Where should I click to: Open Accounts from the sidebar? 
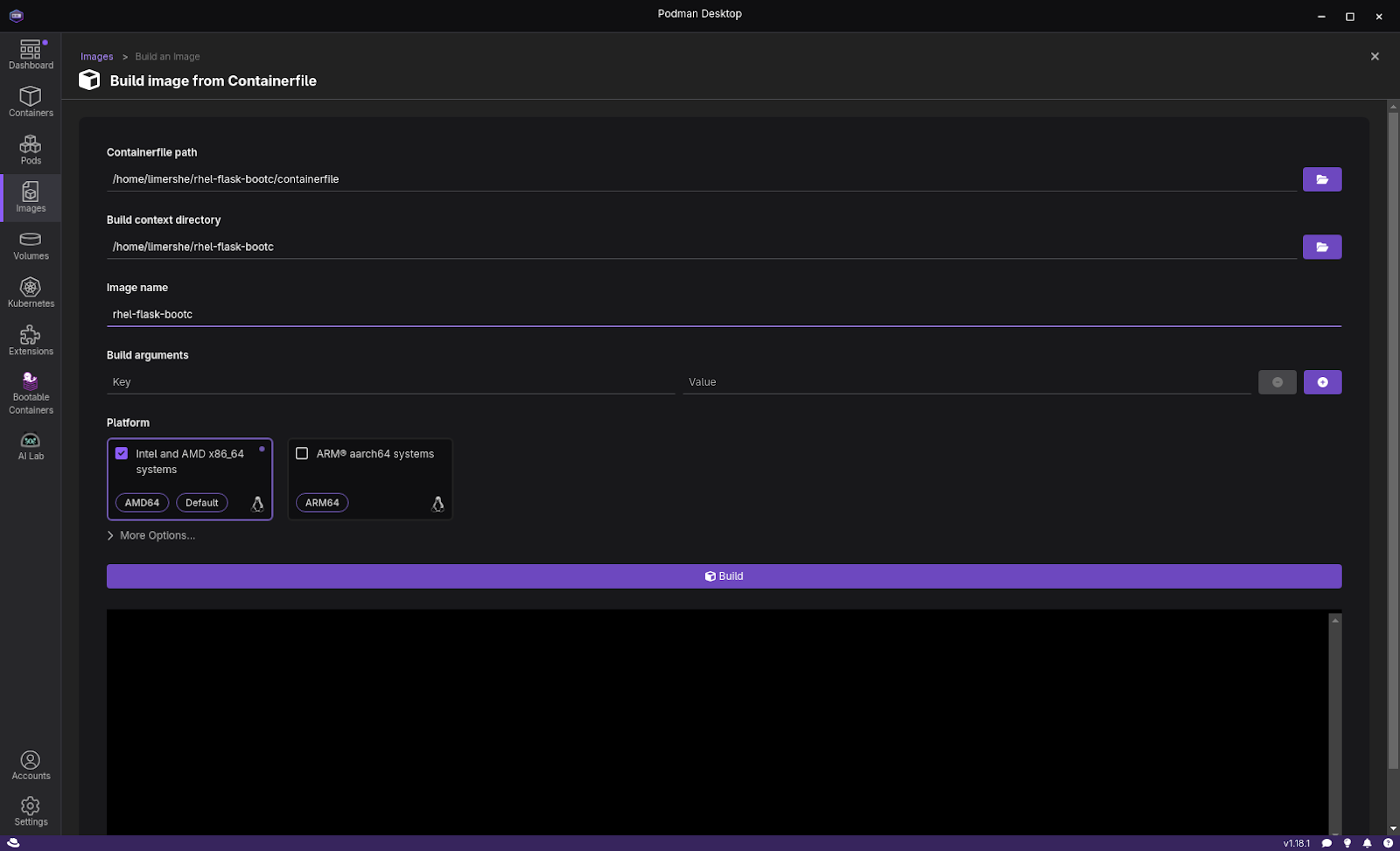point(31,765)
